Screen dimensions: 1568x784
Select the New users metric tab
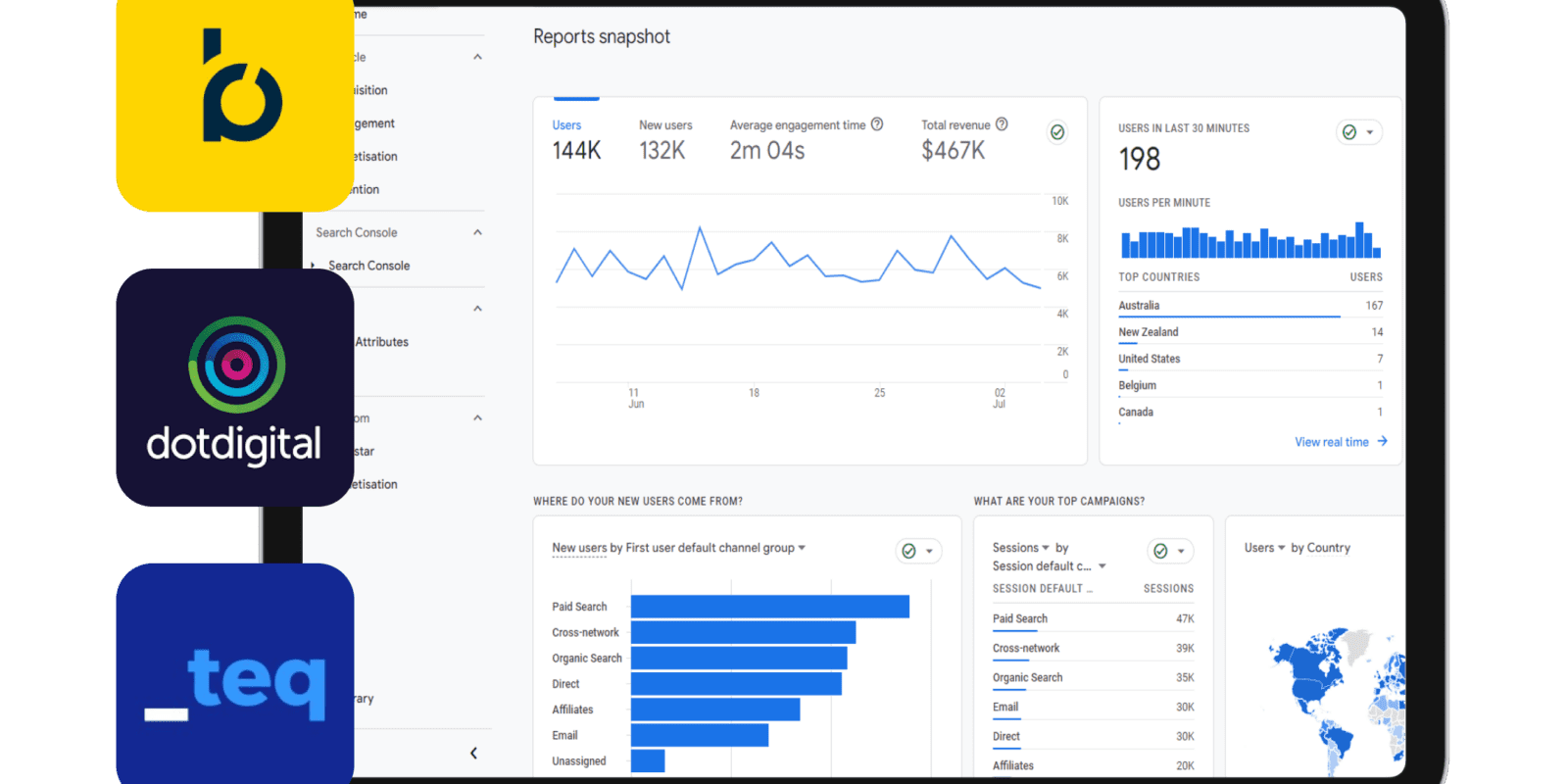coord(664,140)
